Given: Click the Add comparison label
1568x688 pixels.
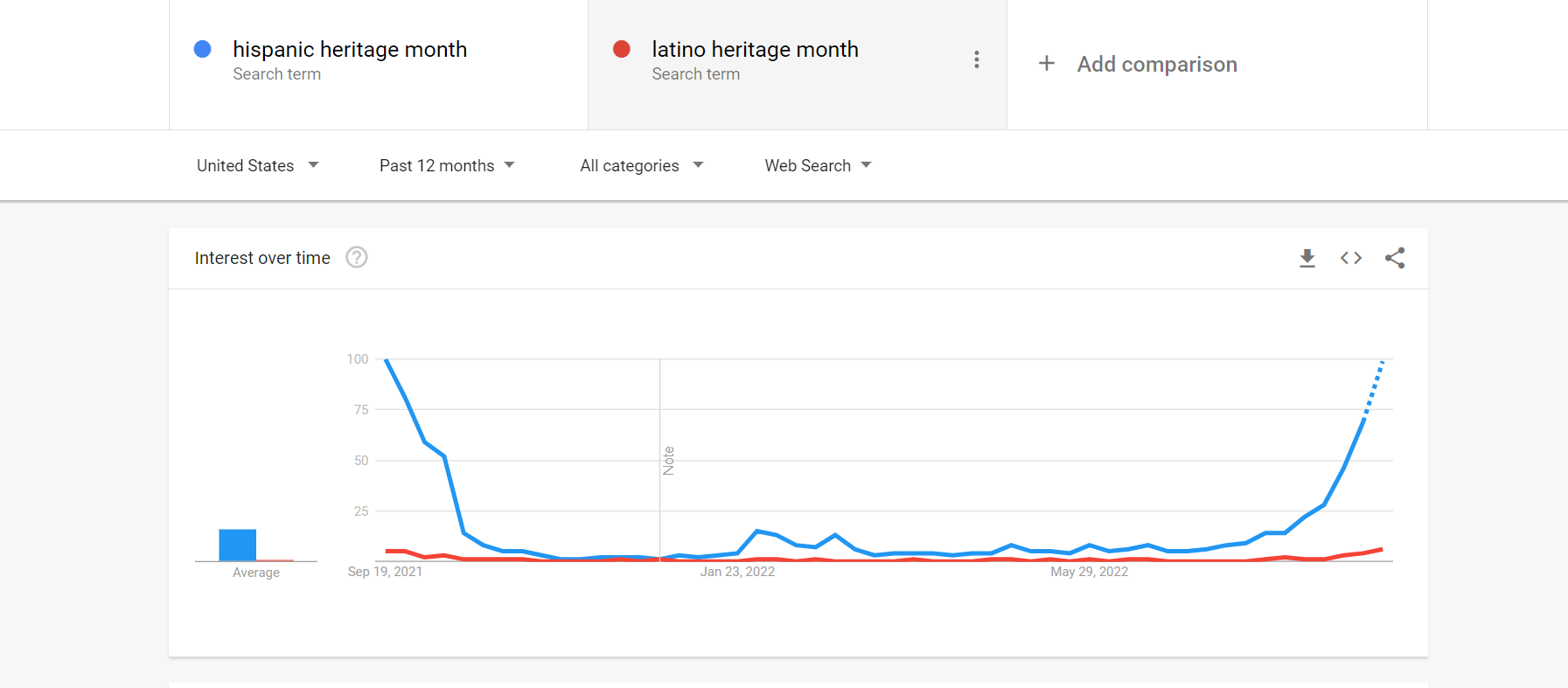Looking at the screenshot, I should 1157,64.
